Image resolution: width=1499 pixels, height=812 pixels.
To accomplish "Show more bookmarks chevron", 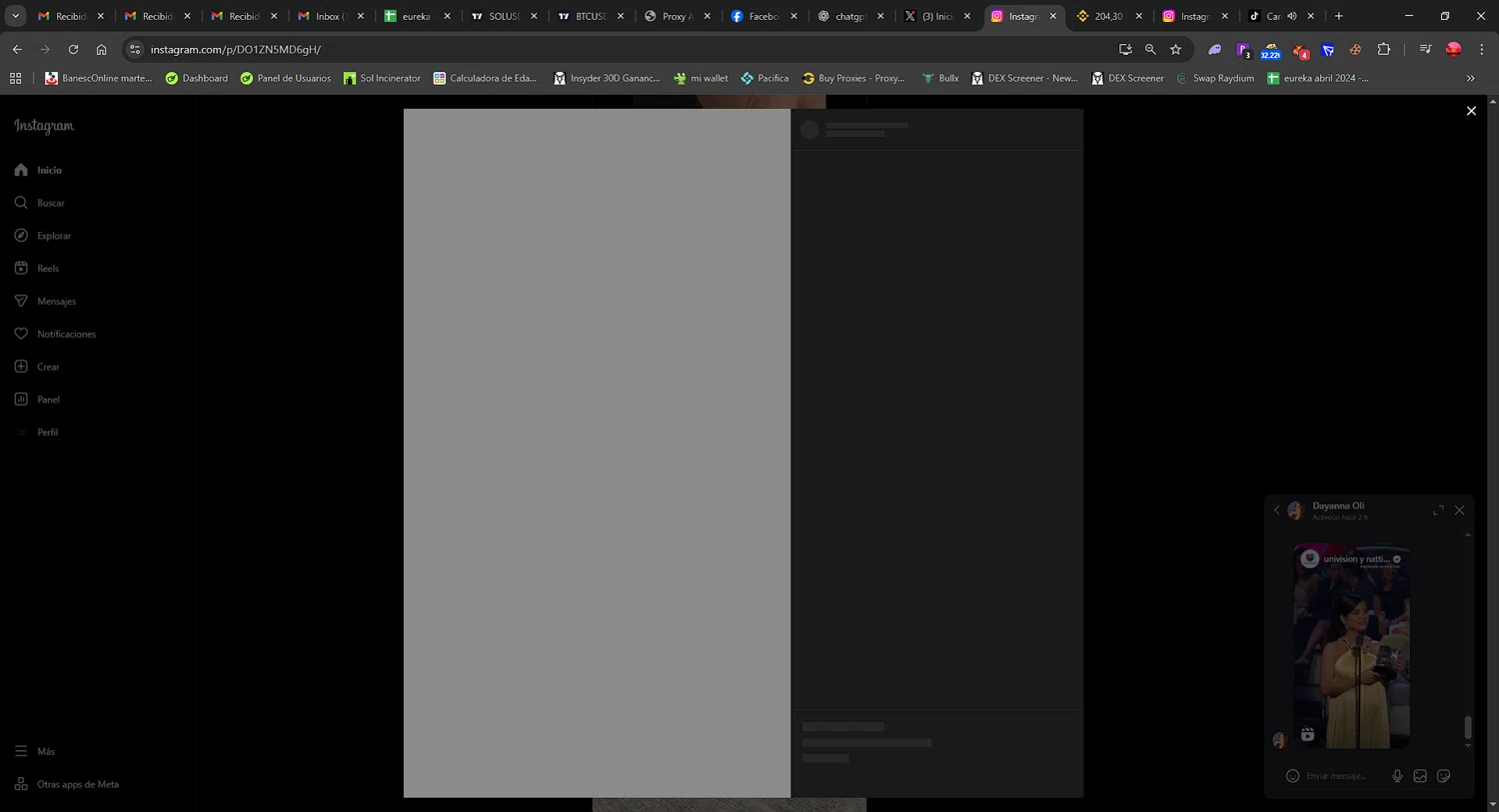I will tap(1470, 78).
